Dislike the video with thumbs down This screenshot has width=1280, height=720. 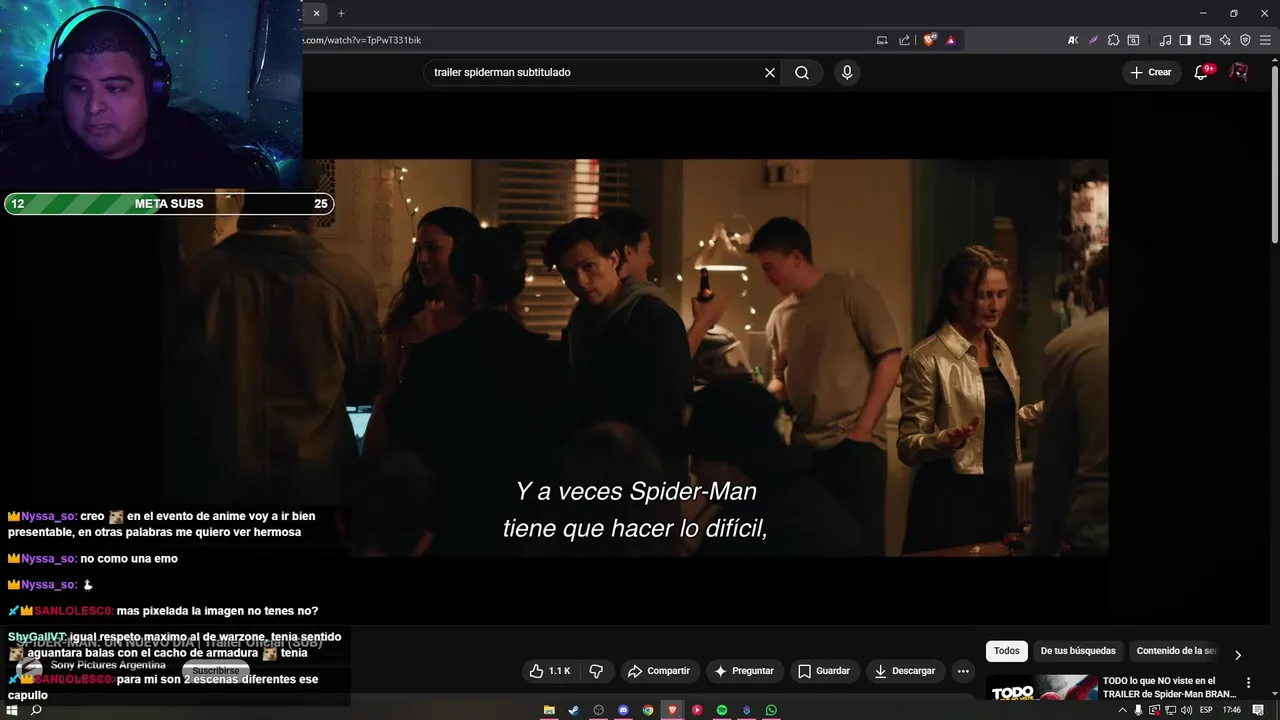(x=596, y=671)
